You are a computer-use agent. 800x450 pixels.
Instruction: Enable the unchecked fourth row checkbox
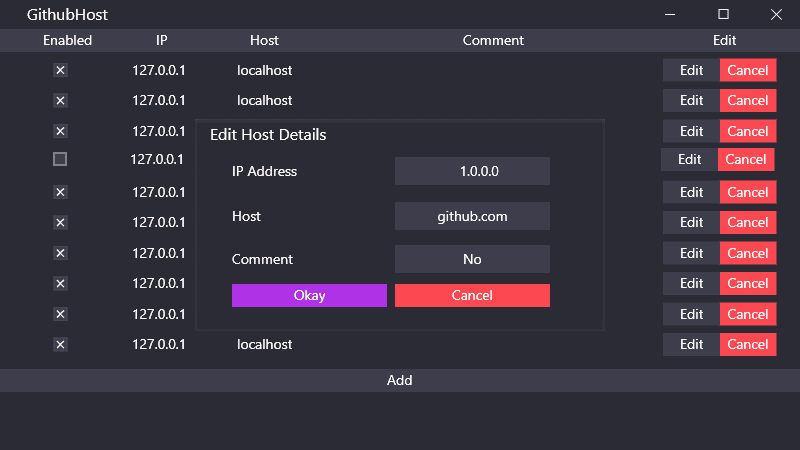pos(60,159)
